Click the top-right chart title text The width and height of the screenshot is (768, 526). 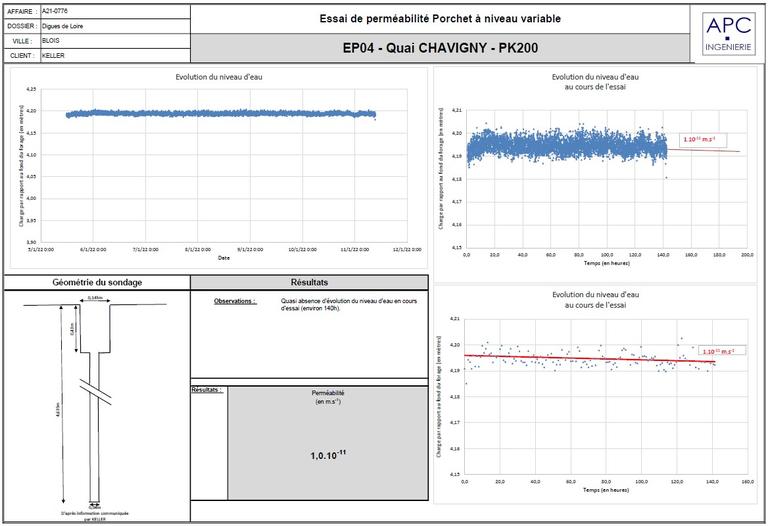[595, 82]
